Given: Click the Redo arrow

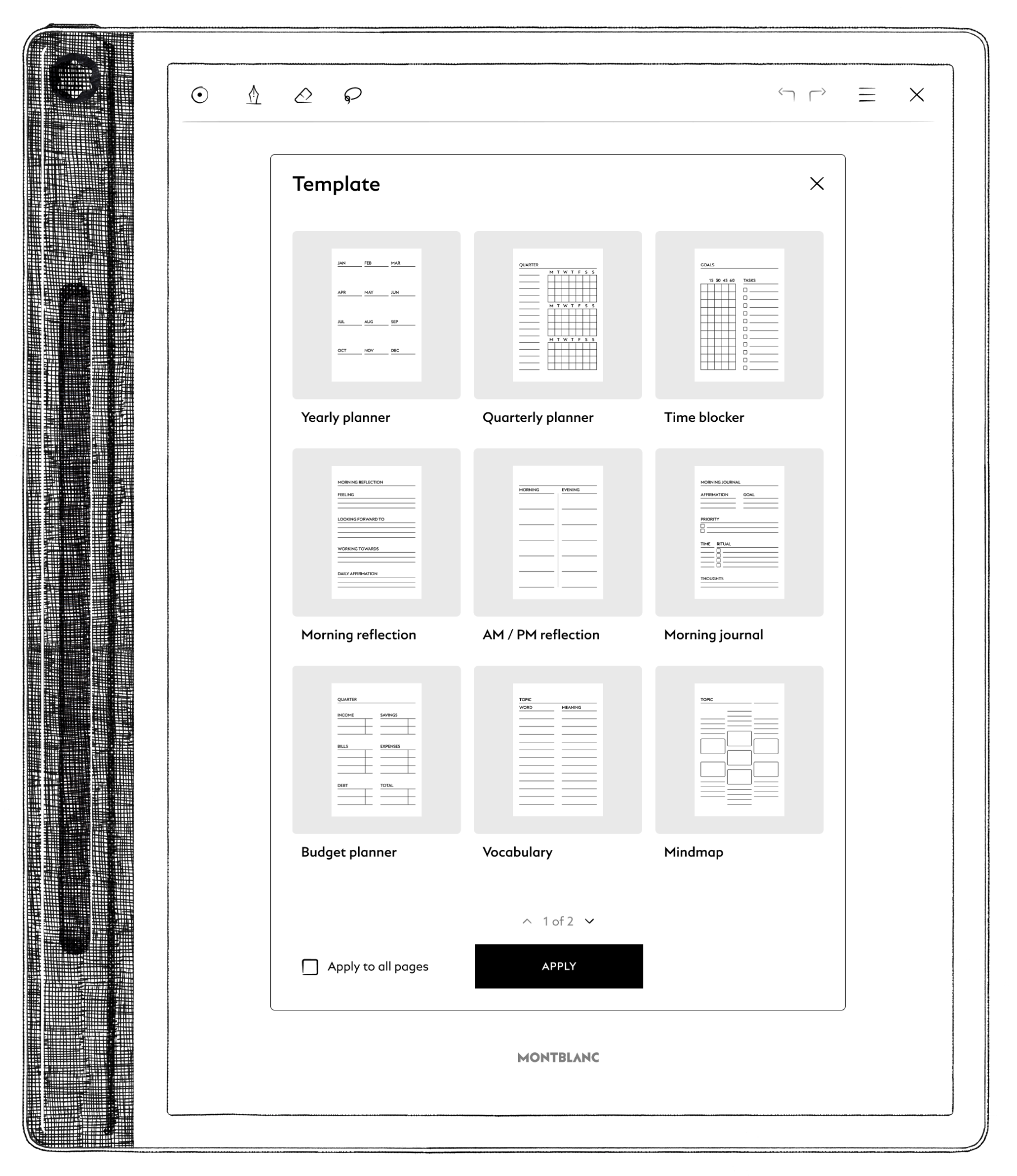Looking at the screenshot, I should pyautogui.click(x=817, y=94).
